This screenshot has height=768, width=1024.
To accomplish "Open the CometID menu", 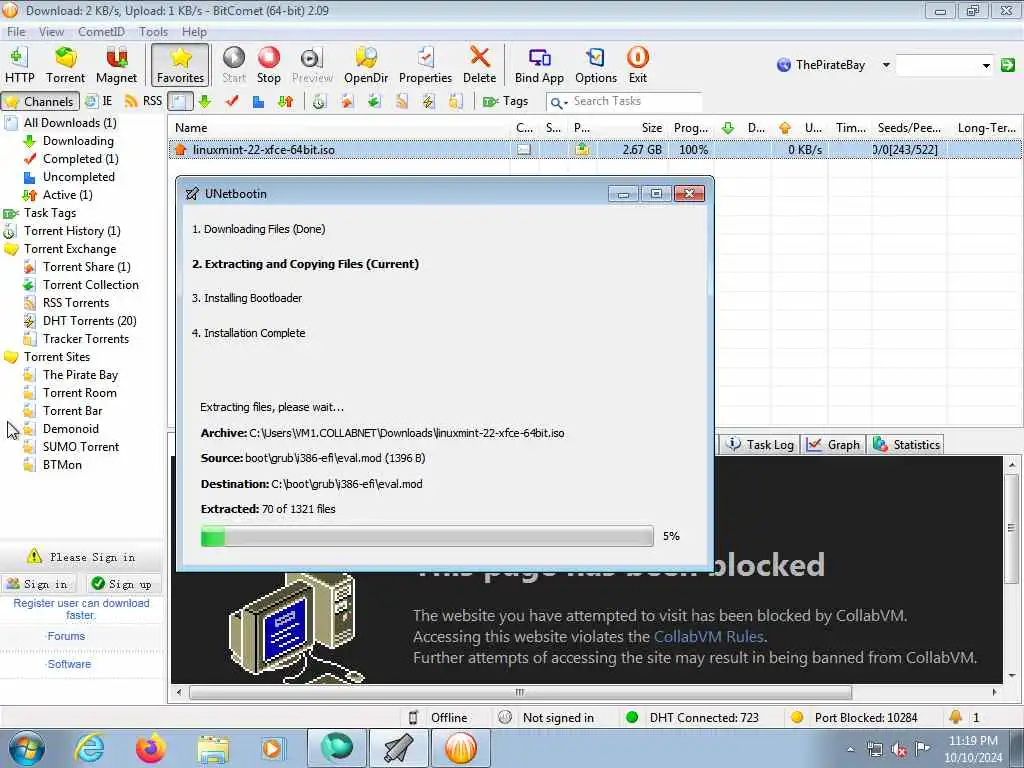I will (101, 31).
